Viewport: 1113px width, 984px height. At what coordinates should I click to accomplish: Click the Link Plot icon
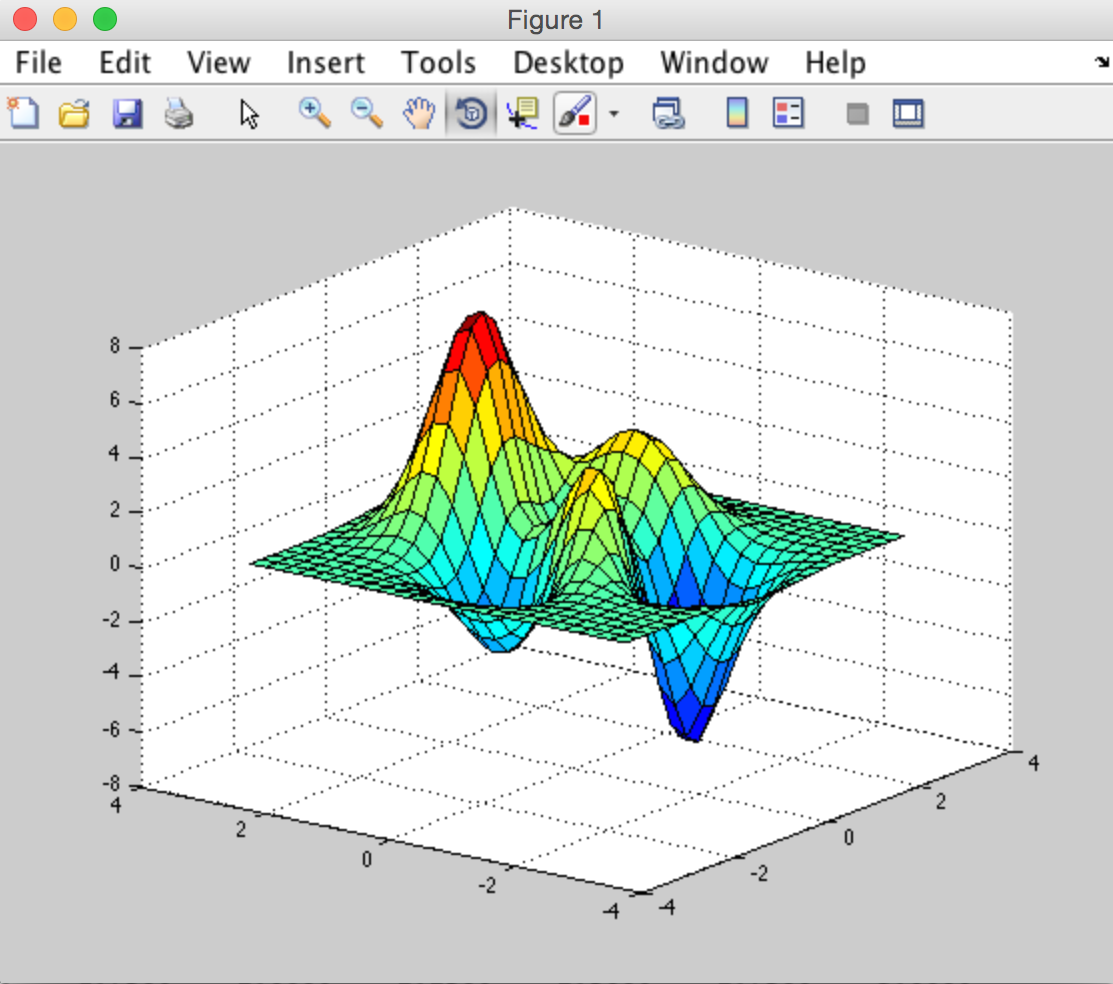point(668,114)
